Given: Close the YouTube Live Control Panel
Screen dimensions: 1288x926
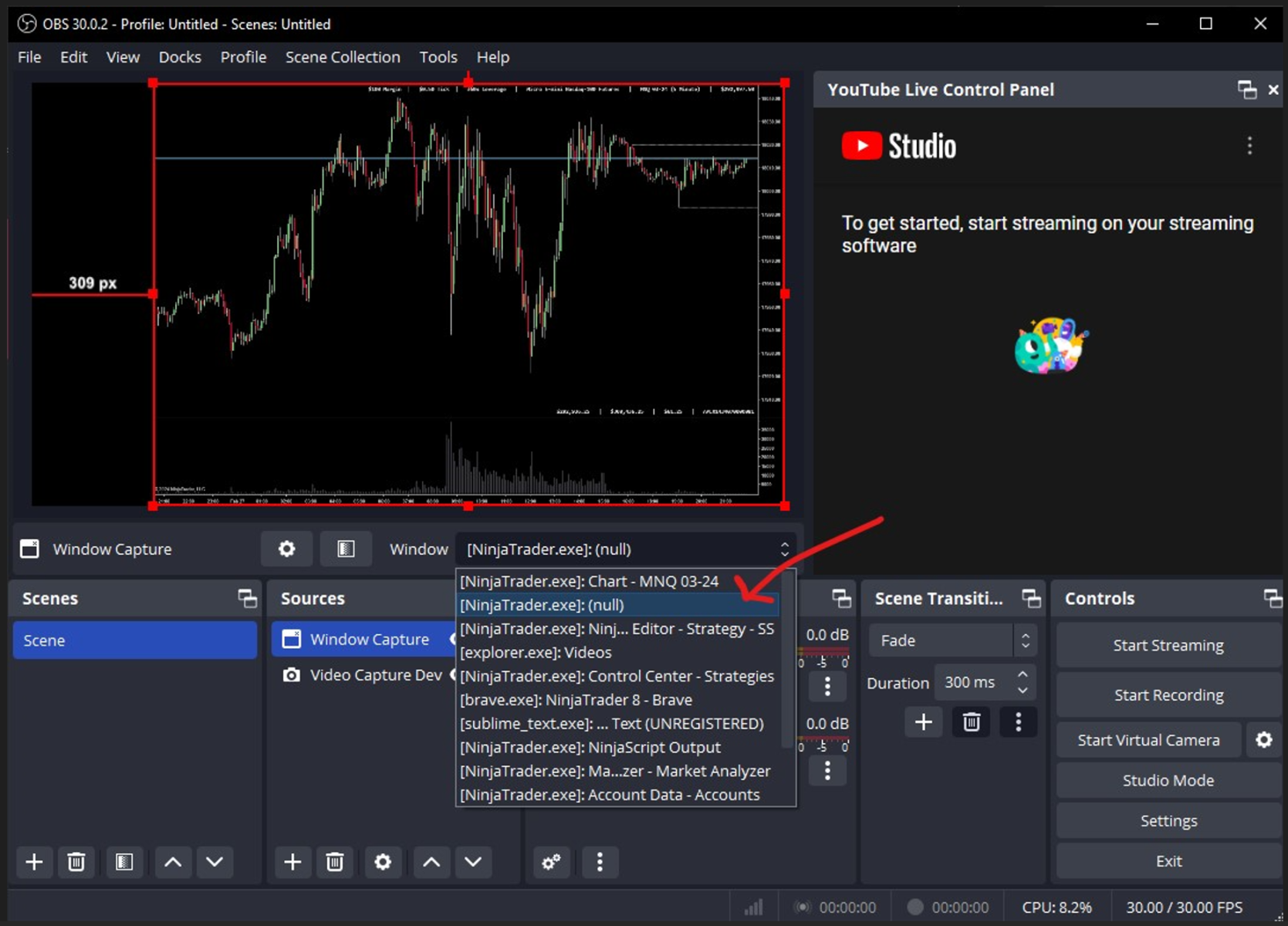Looking at the screenshot, I should pos(1273,90).
